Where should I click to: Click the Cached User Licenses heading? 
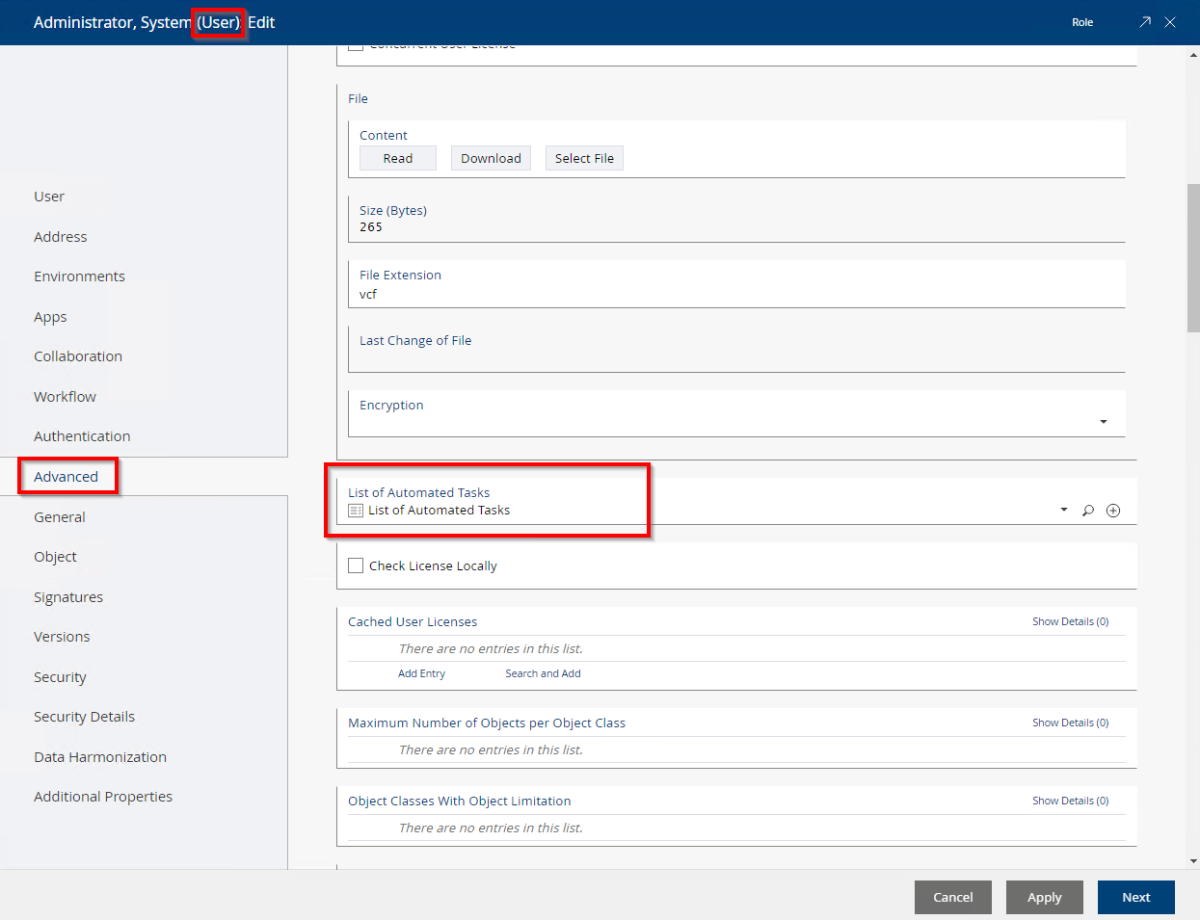tap(412, 622)
